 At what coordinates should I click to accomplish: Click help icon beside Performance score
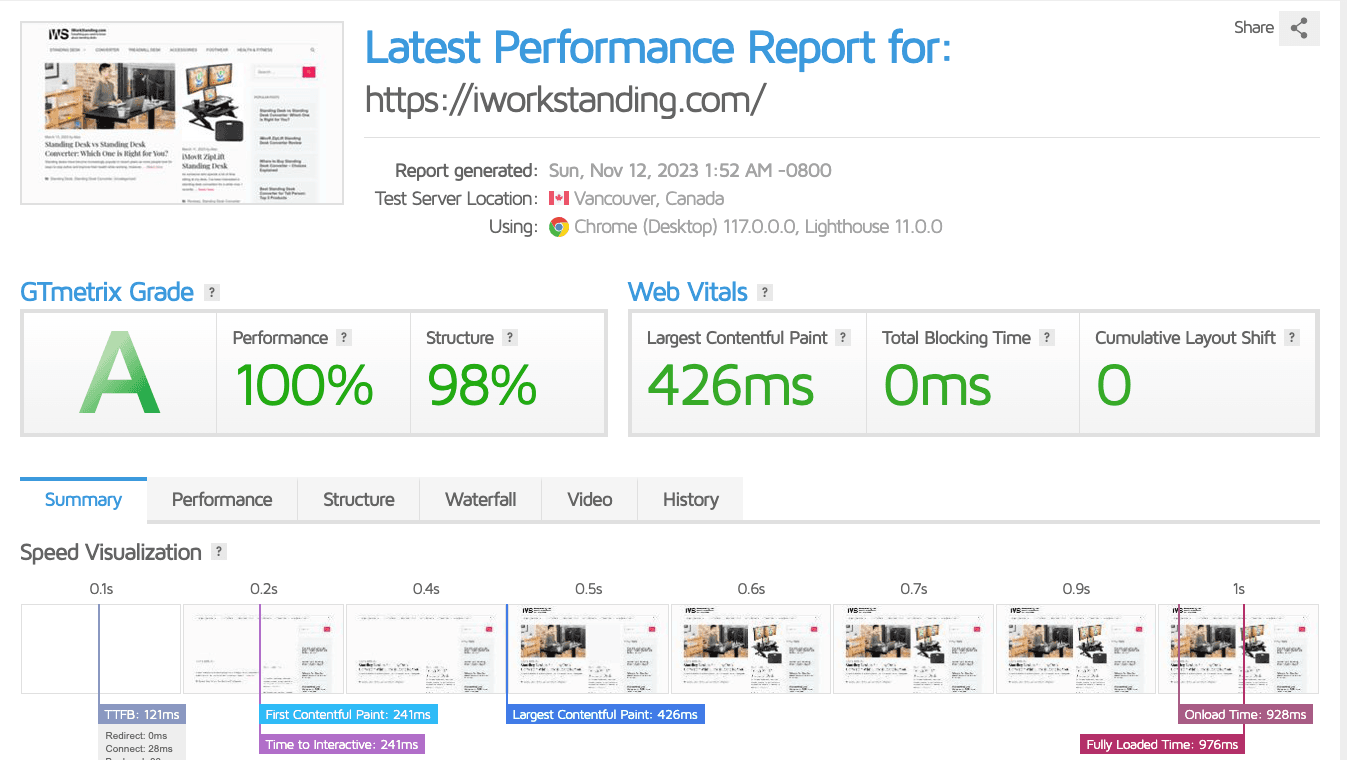(x=344, y=338)
